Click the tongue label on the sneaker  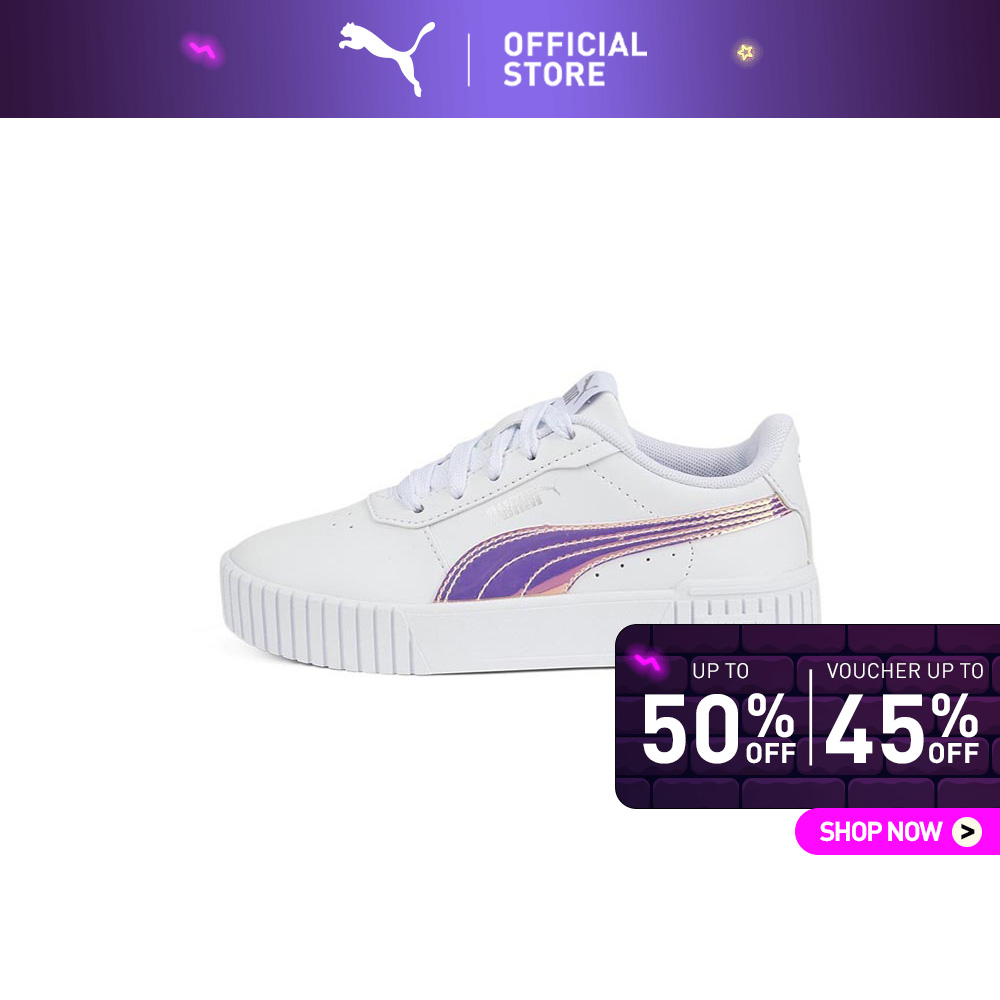[581, 388]
